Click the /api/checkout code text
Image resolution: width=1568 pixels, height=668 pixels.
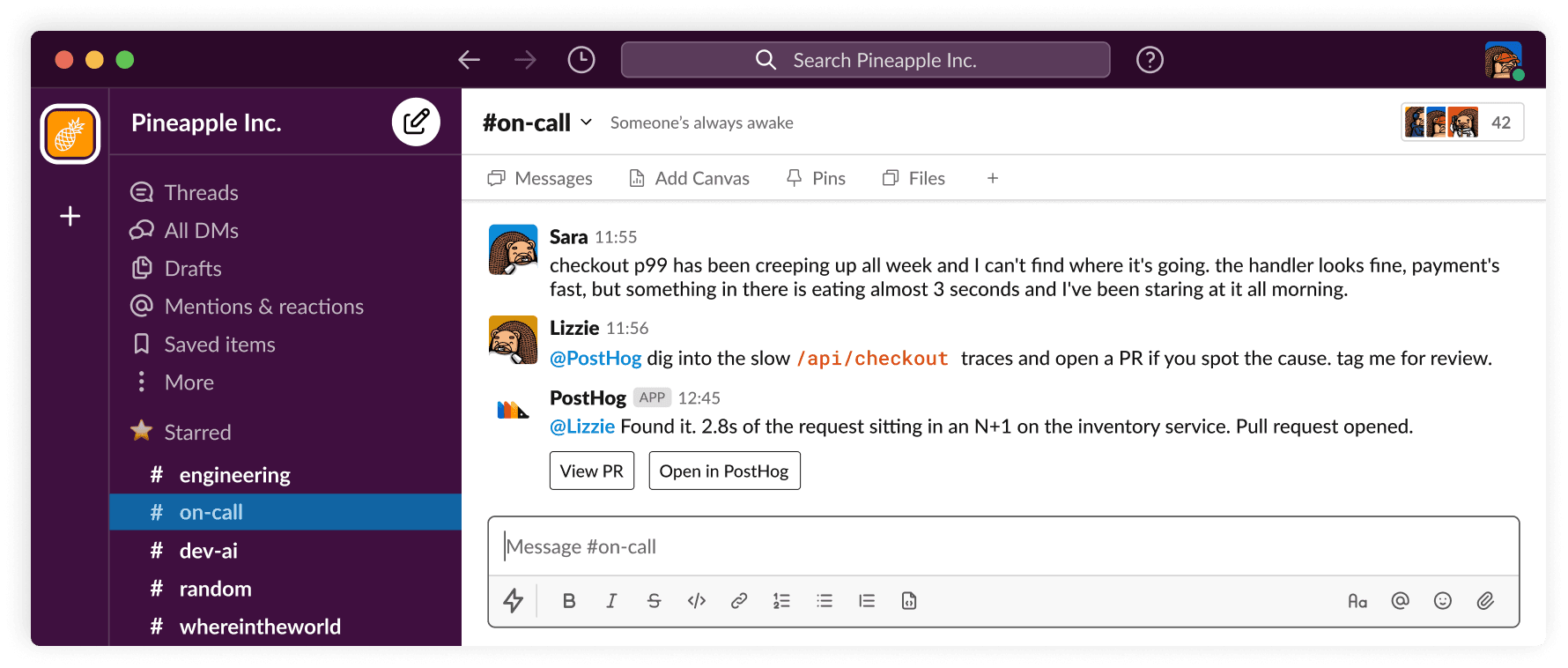[872, 359]
